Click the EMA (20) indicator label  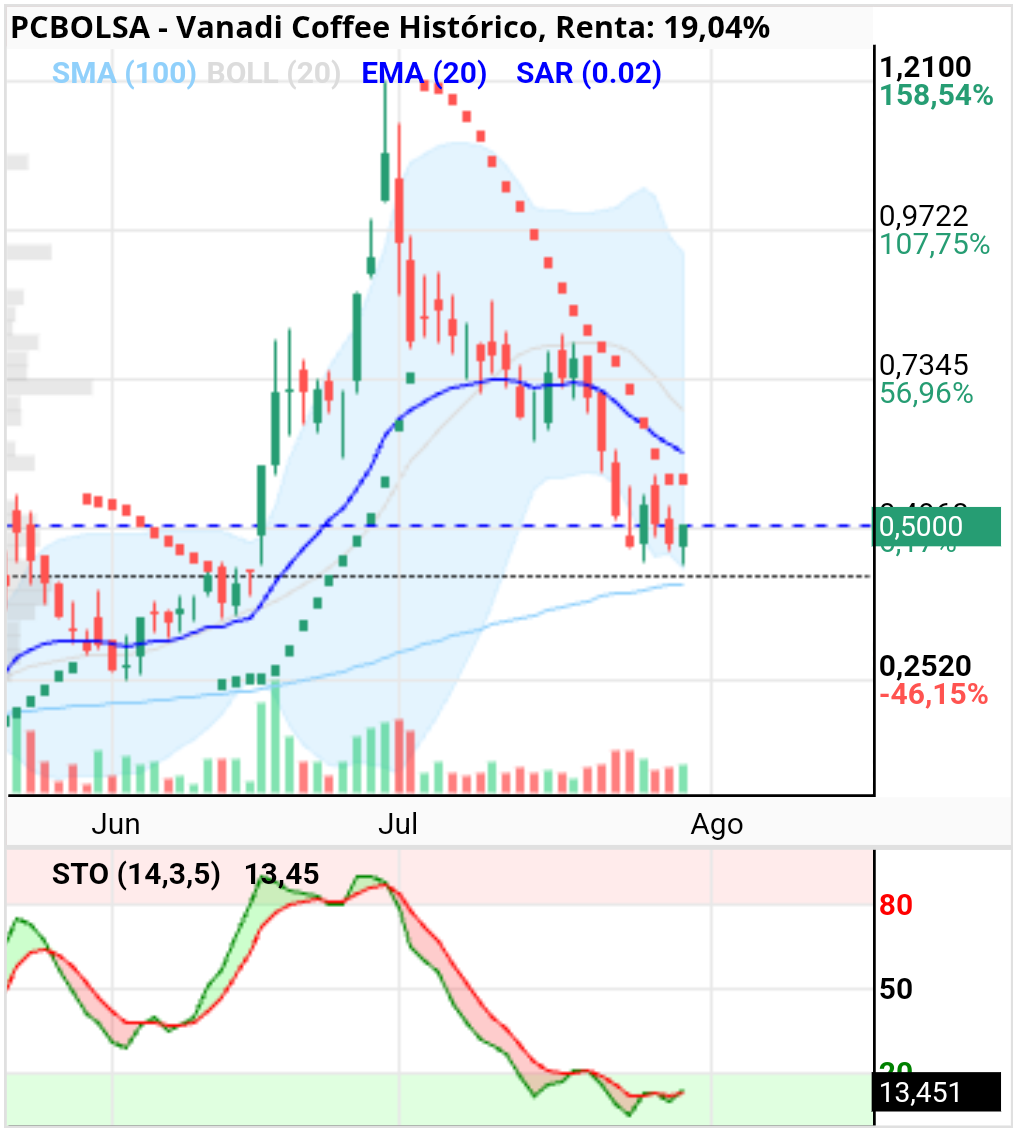424,74
